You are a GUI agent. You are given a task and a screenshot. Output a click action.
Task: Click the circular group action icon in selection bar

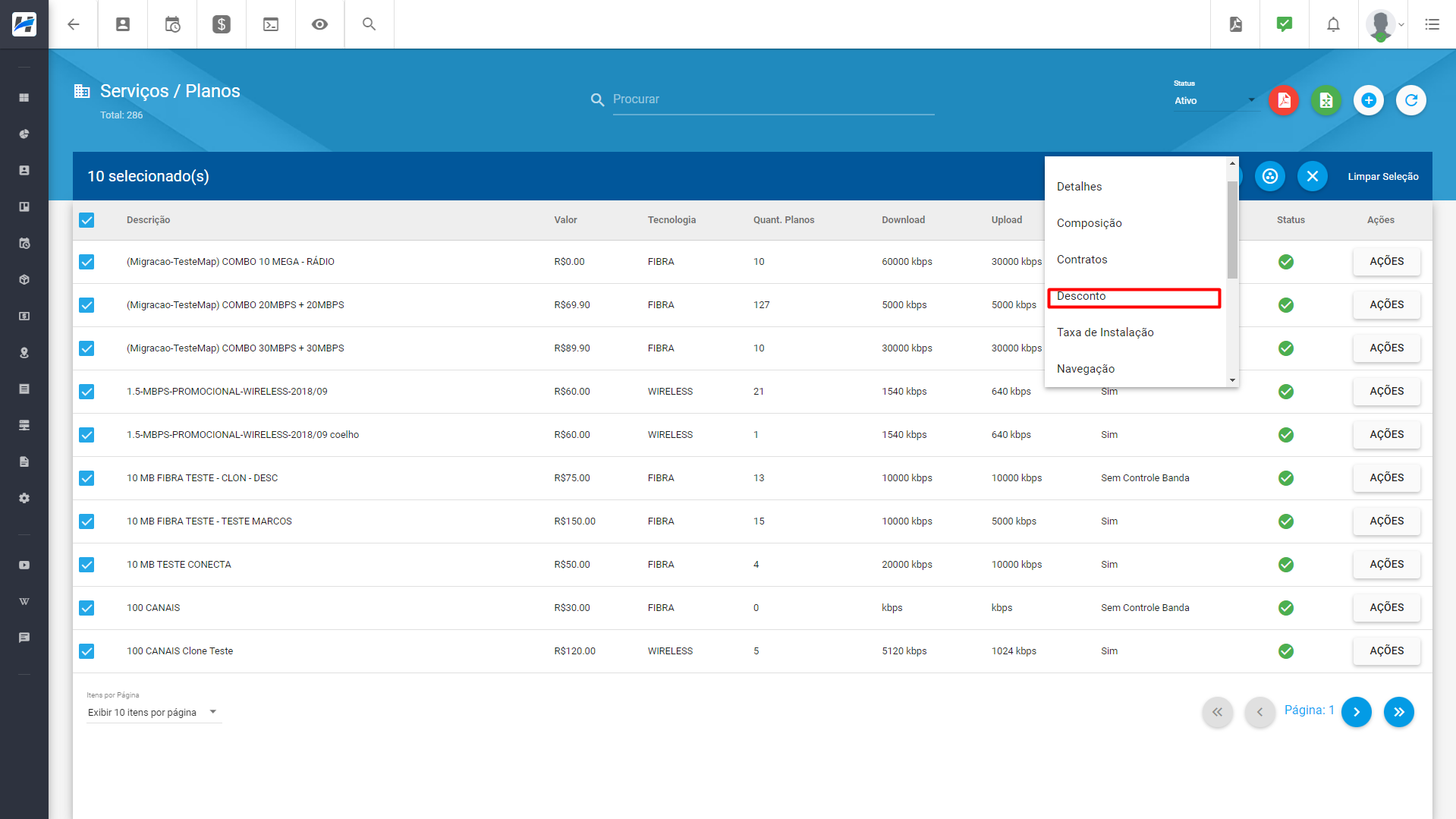pyautogui.click(x=1270, y=176)
